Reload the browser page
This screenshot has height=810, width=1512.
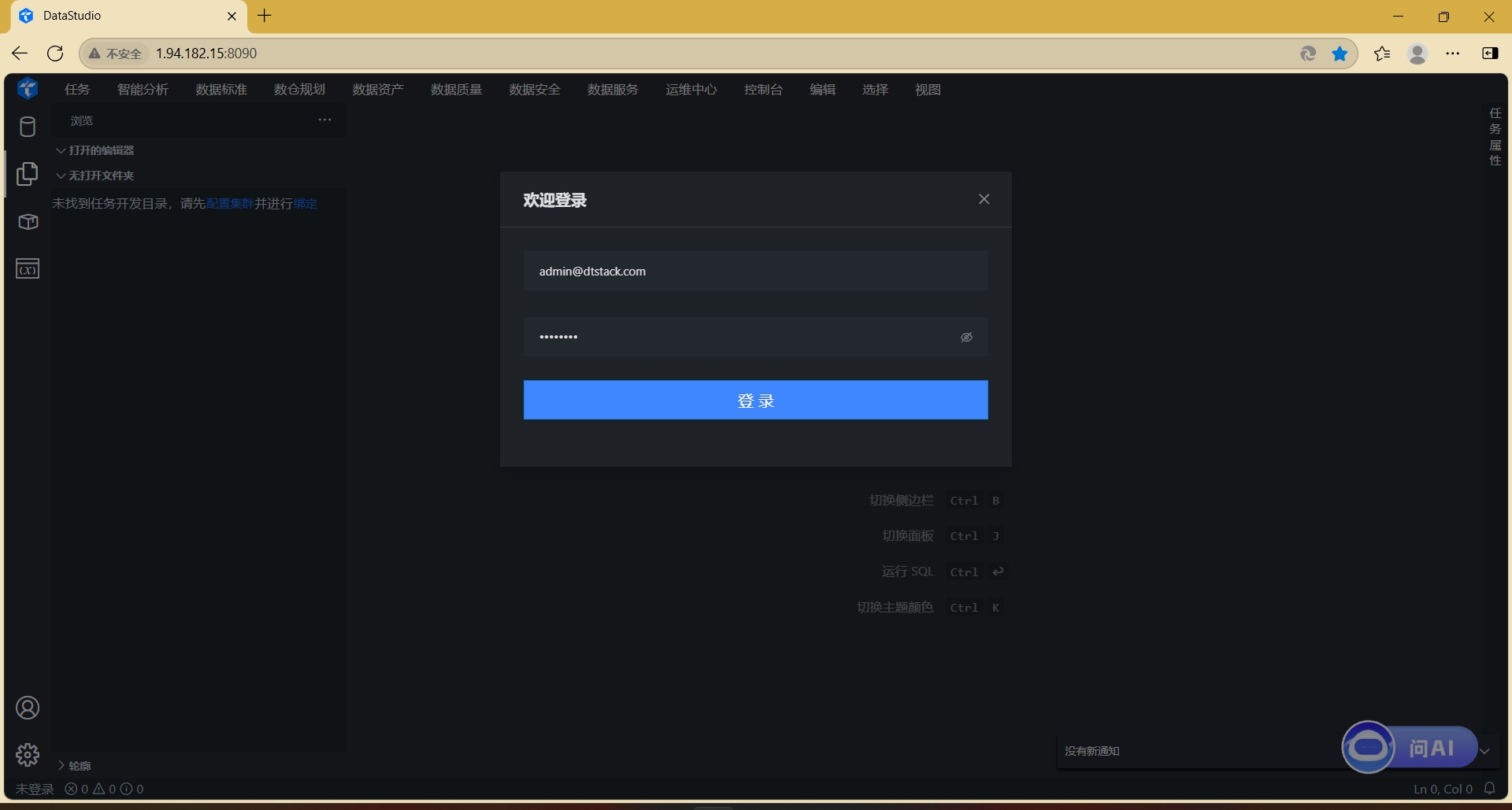[55, 54]
